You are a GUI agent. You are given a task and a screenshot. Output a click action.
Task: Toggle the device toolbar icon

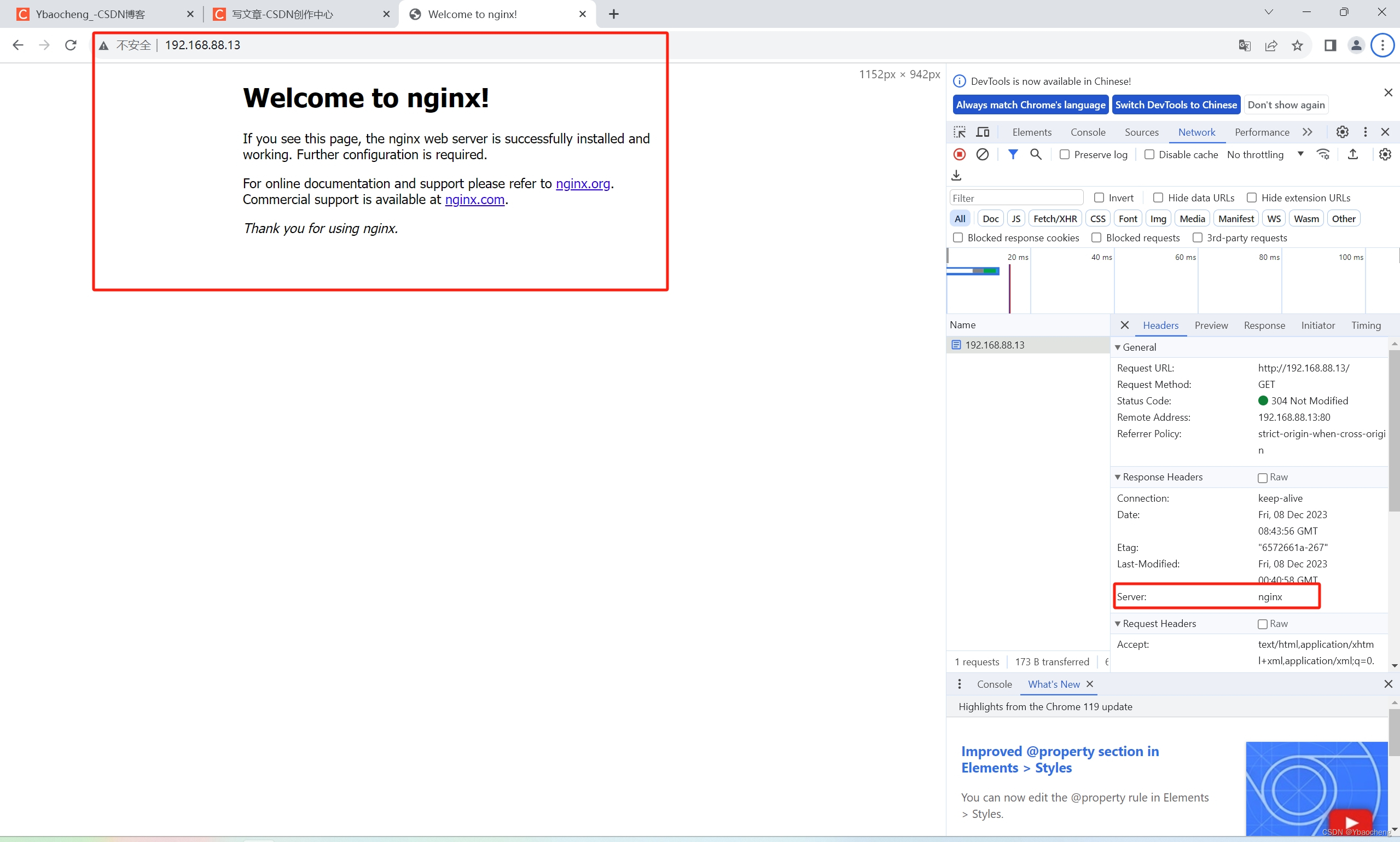(983, 132)
